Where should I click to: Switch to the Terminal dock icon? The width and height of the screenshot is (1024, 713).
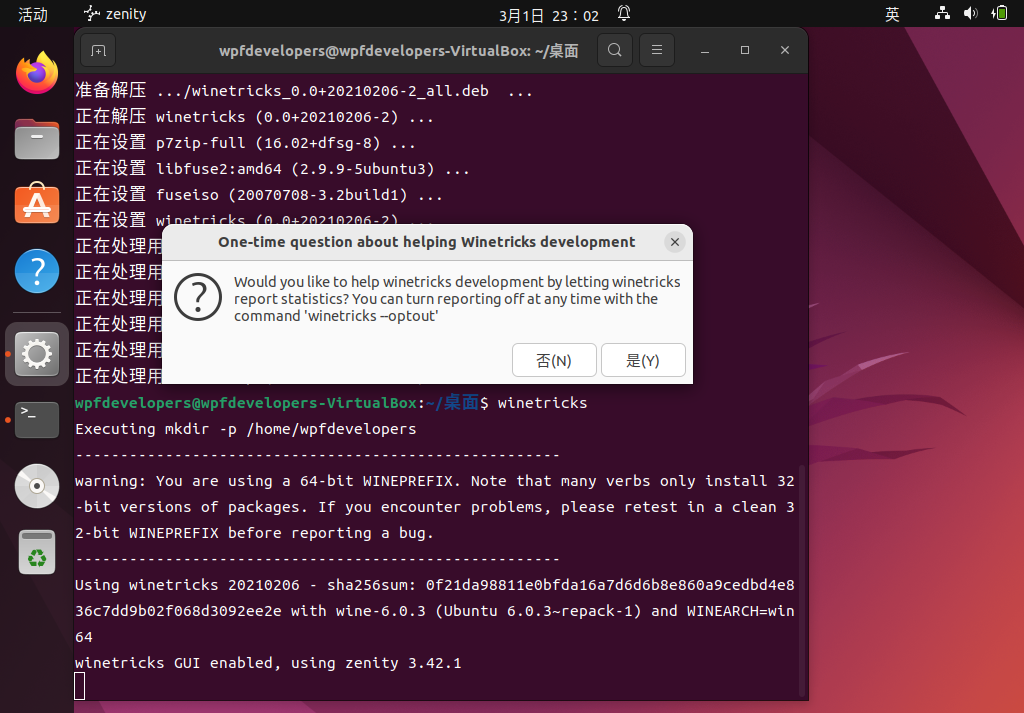pyautogui.click(x=37, y=420)
